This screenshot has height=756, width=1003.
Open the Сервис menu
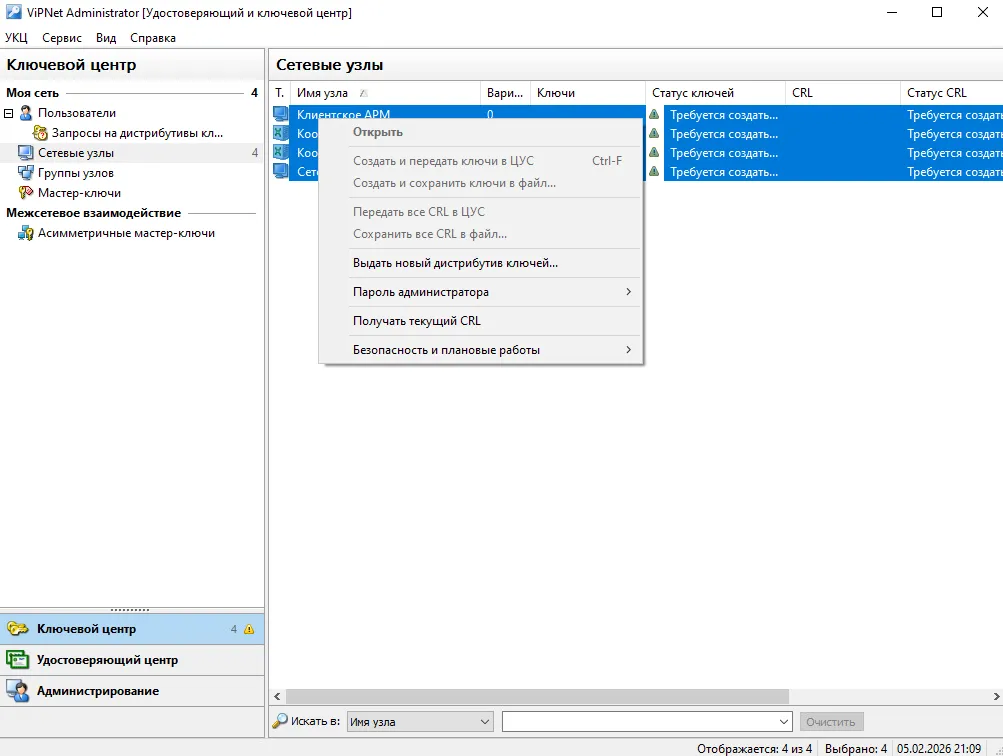pos(62,38)
